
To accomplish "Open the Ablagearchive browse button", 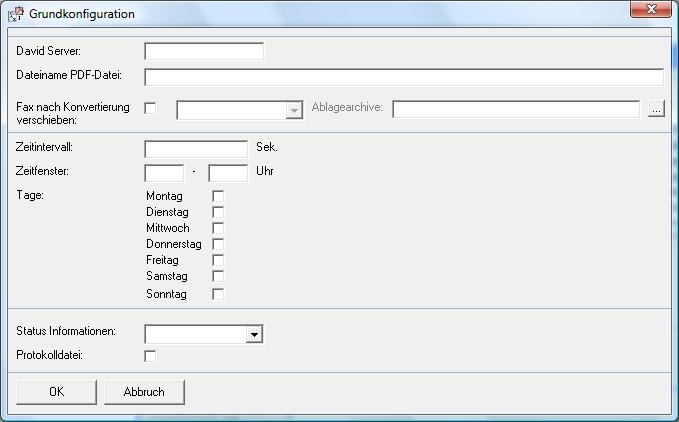I will pyautogui.click(x=656, y=109).
